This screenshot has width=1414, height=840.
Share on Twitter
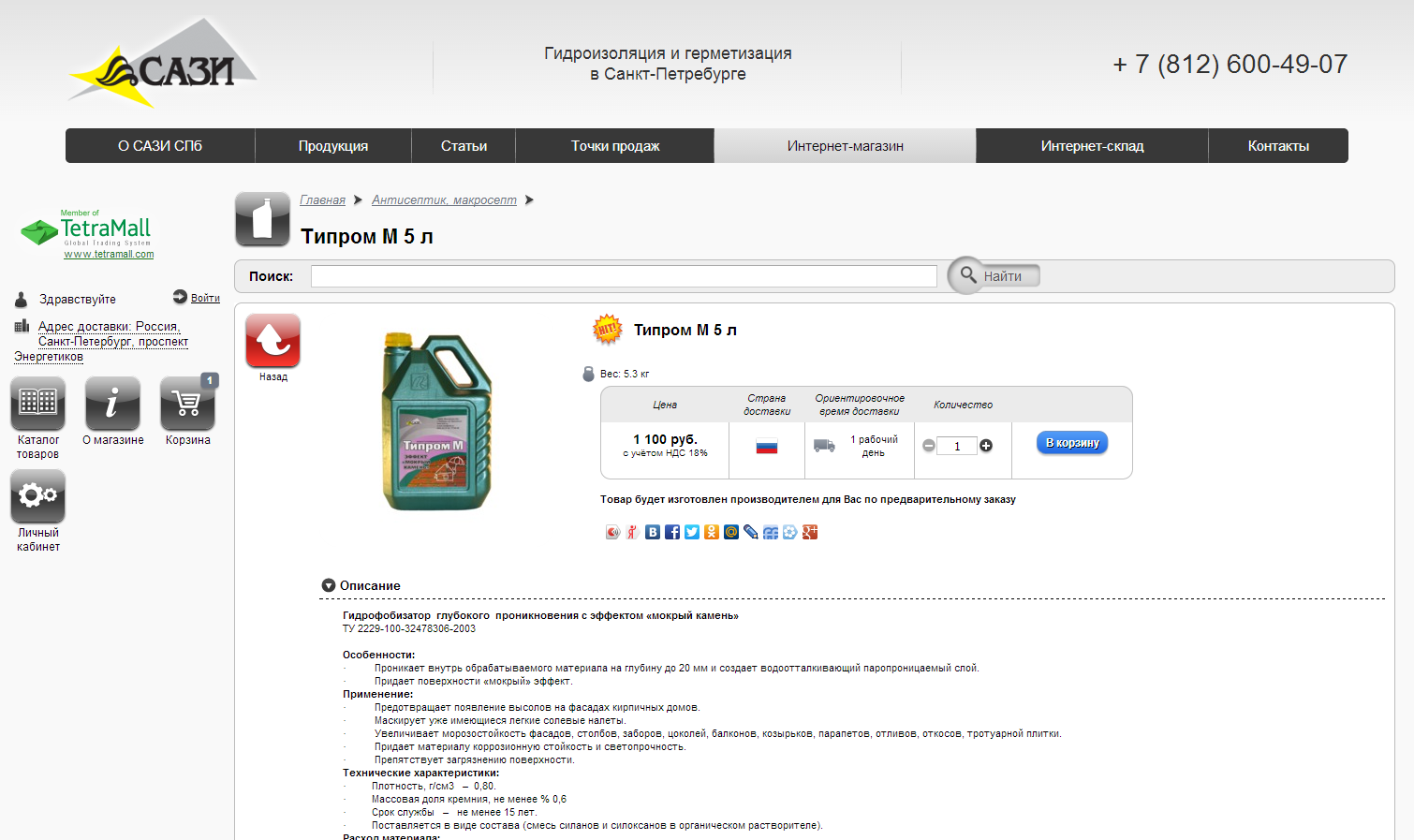(692, 532)
